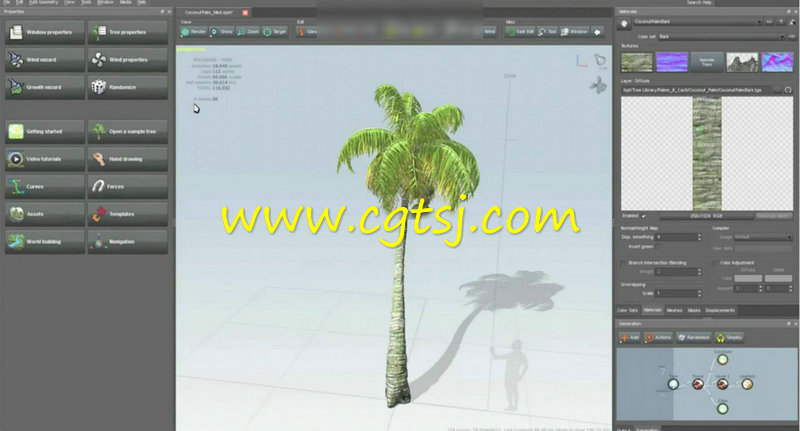The height and width of the screenshot is (431, 800).
Task: Open Window properties in the Properties panel
Action: pyautogui.click(x=45, y=32)
